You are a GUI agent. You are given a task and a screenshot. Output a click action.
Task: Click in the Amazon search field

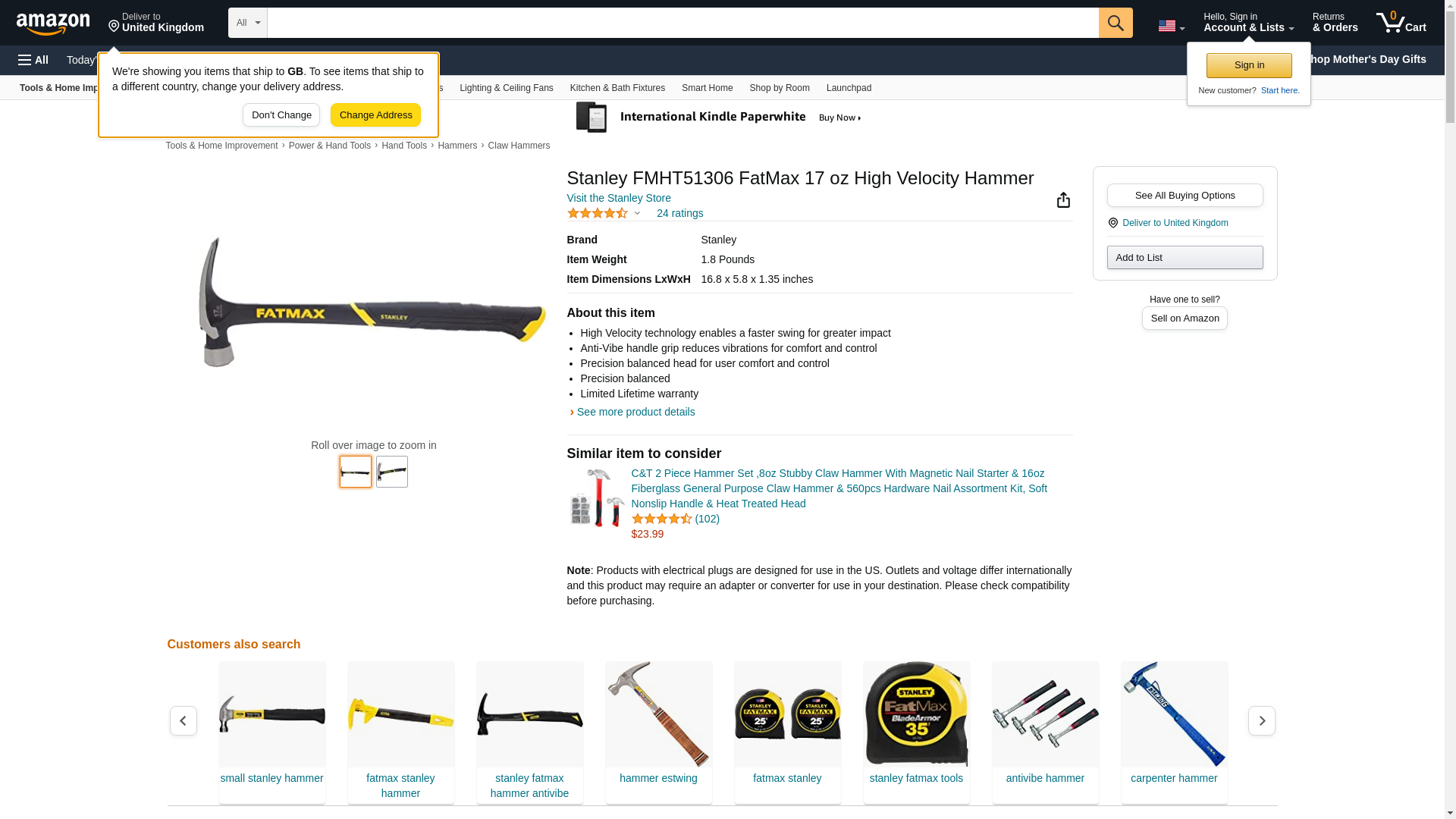pyautogui.click(x=682, y=23)
